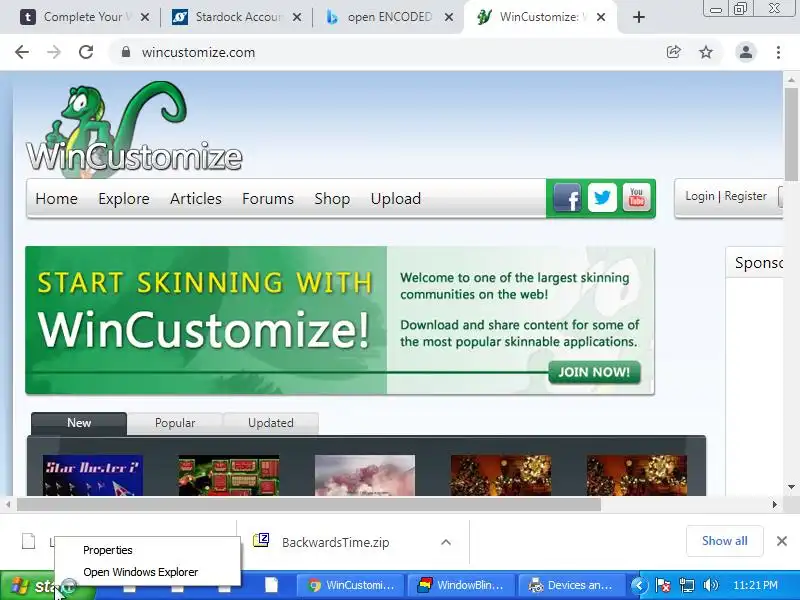Click the wincustomize.com address bar

point(388,52)
